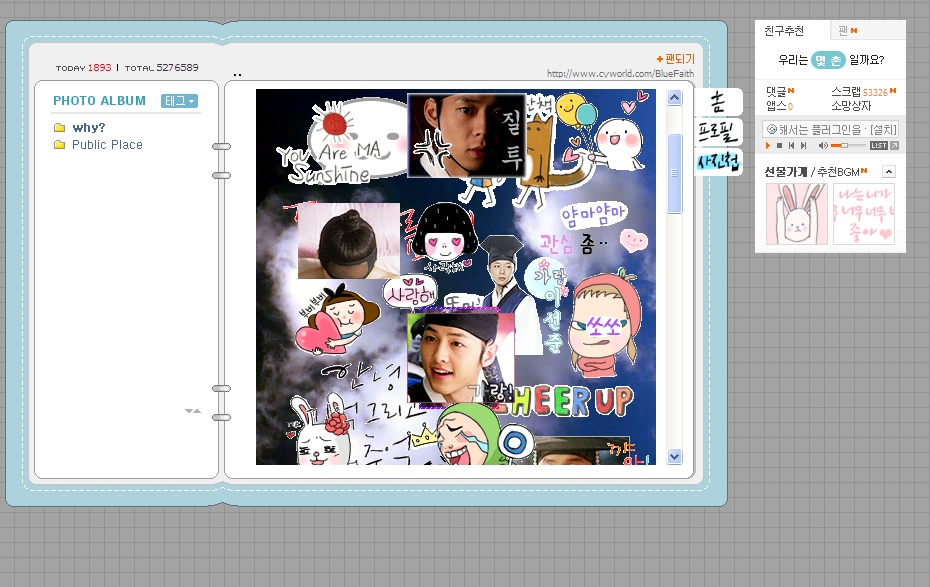Click the CD icon in the BGM title bar
Image resolution: width=930 pixels, height=587 pixels.
click(772, 129)
